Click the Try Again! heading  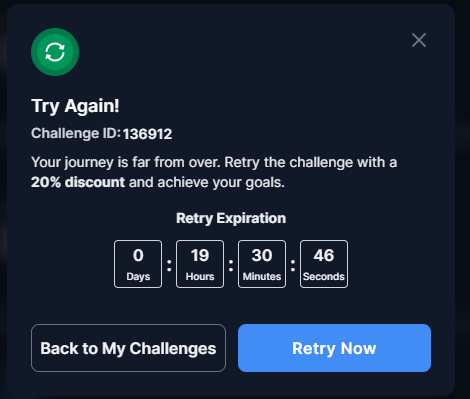pyautogui.click(x=75, y=106)
